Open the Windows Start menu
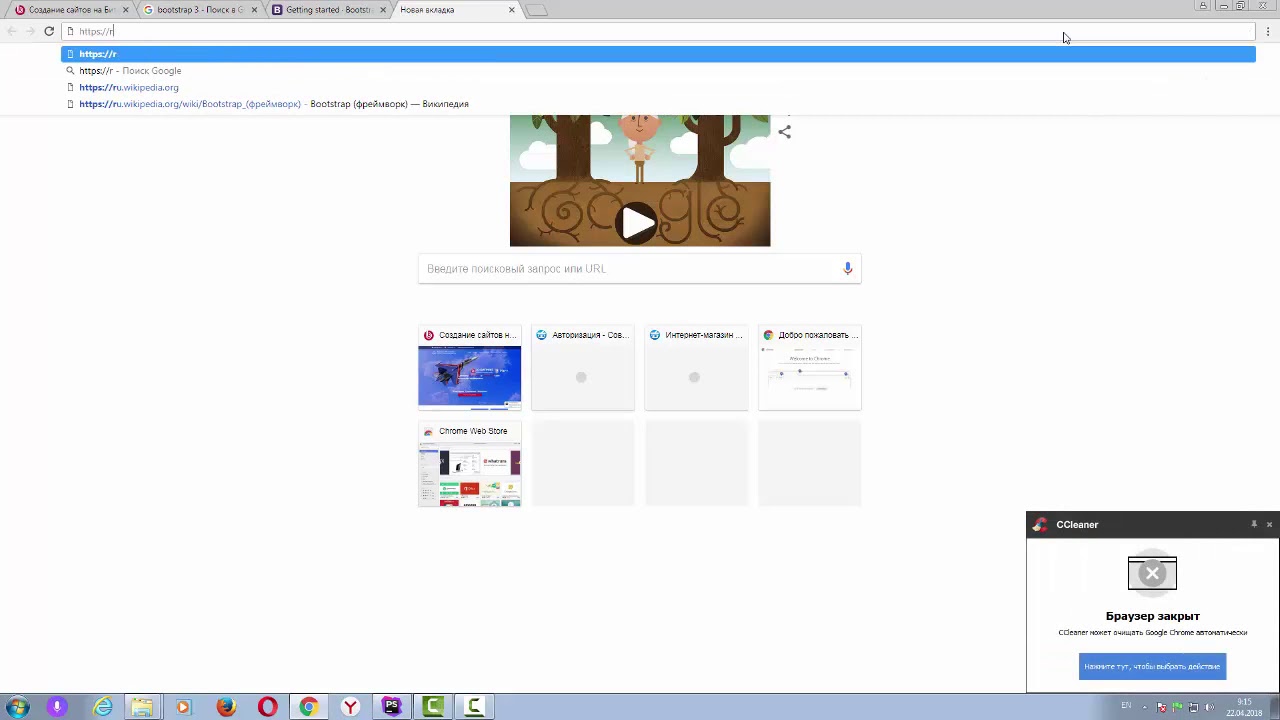Viewport: 1280px width, 720px height. click(17, 707)
